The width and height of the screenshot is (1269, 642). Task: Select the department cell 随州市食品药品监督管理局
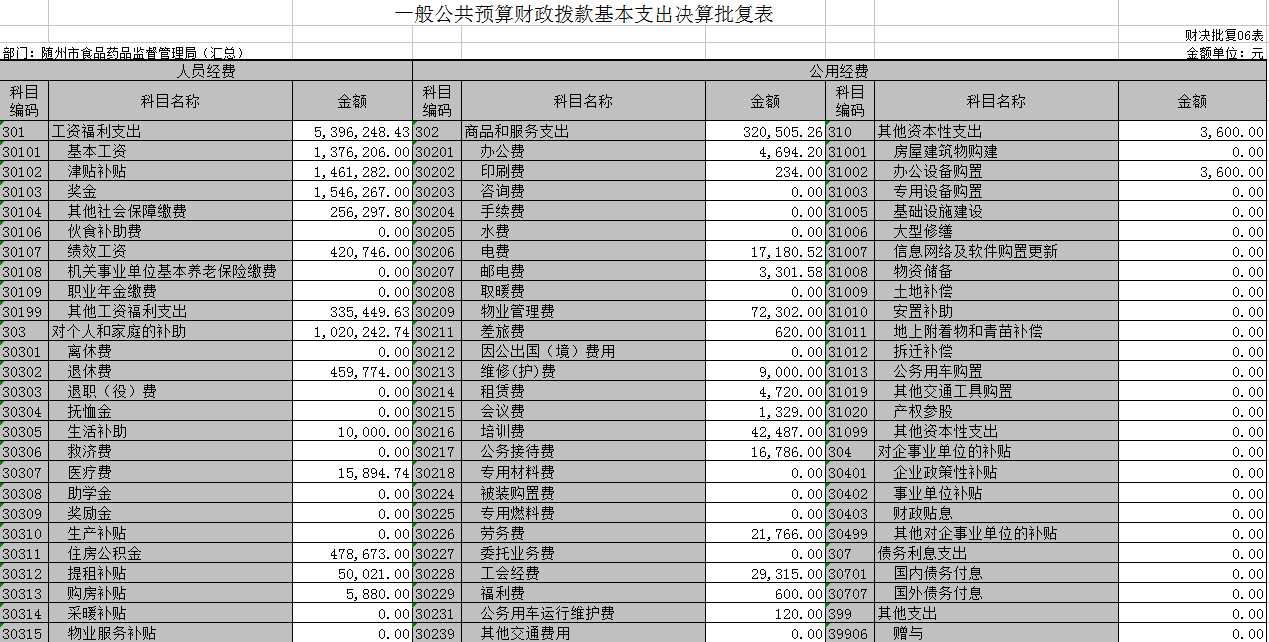(x=123, y=53)
